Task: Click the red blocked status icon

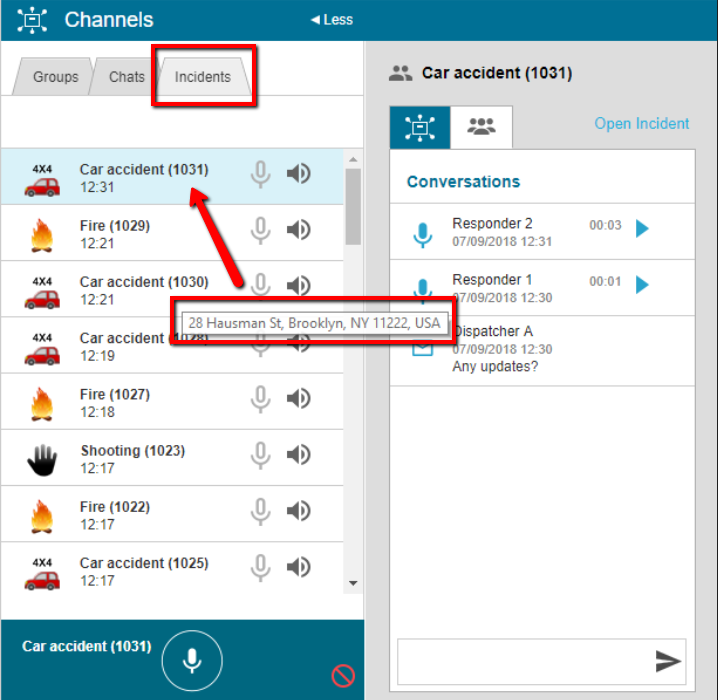Action: pos(343,676)
